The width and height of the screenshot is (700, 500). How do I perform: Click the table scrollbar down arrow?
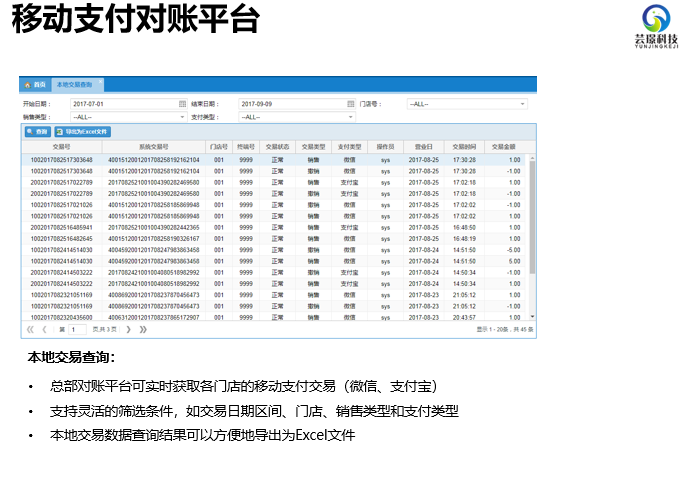pyautogui.click(x=532, y=317)
